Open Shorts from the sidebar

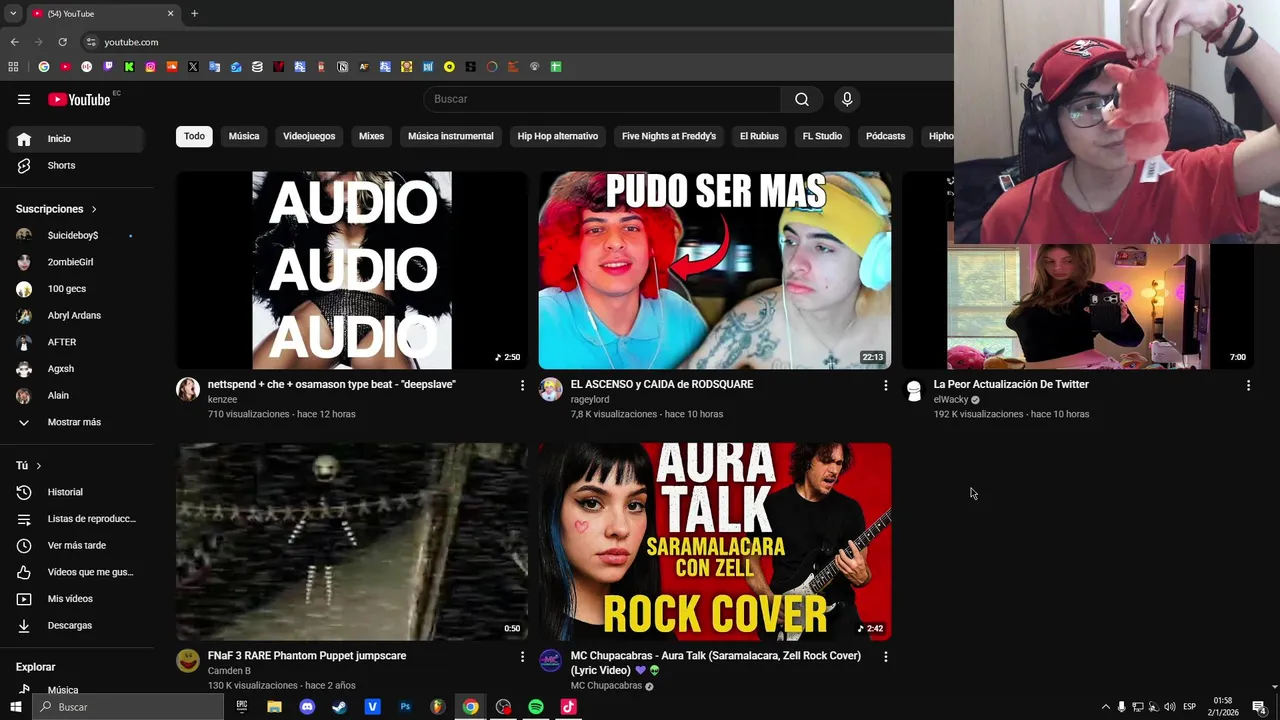(x=76, y=165)
